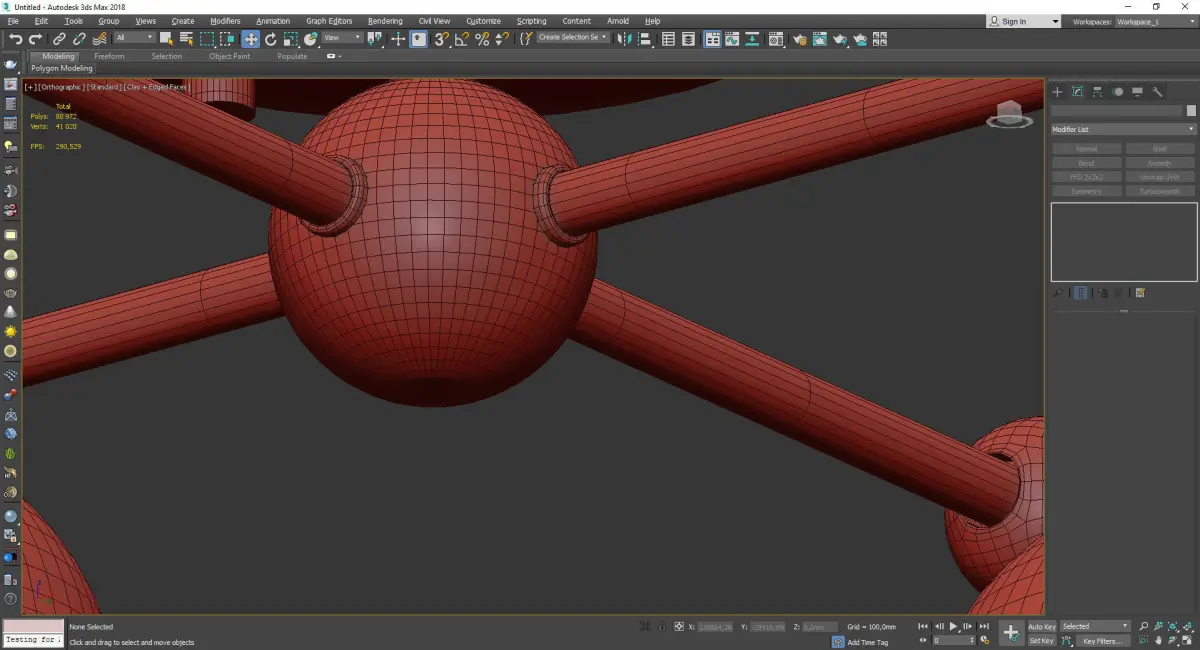Open the Utilities wrench panel
Viewport: 1200px width, 650px height.
click(x=1158, y=92)
